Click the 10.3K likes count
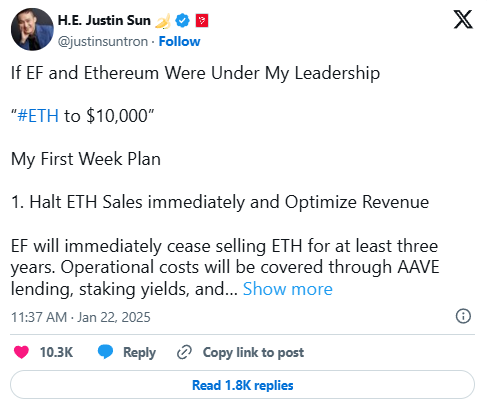487x410 pixels. click(56, 352)
